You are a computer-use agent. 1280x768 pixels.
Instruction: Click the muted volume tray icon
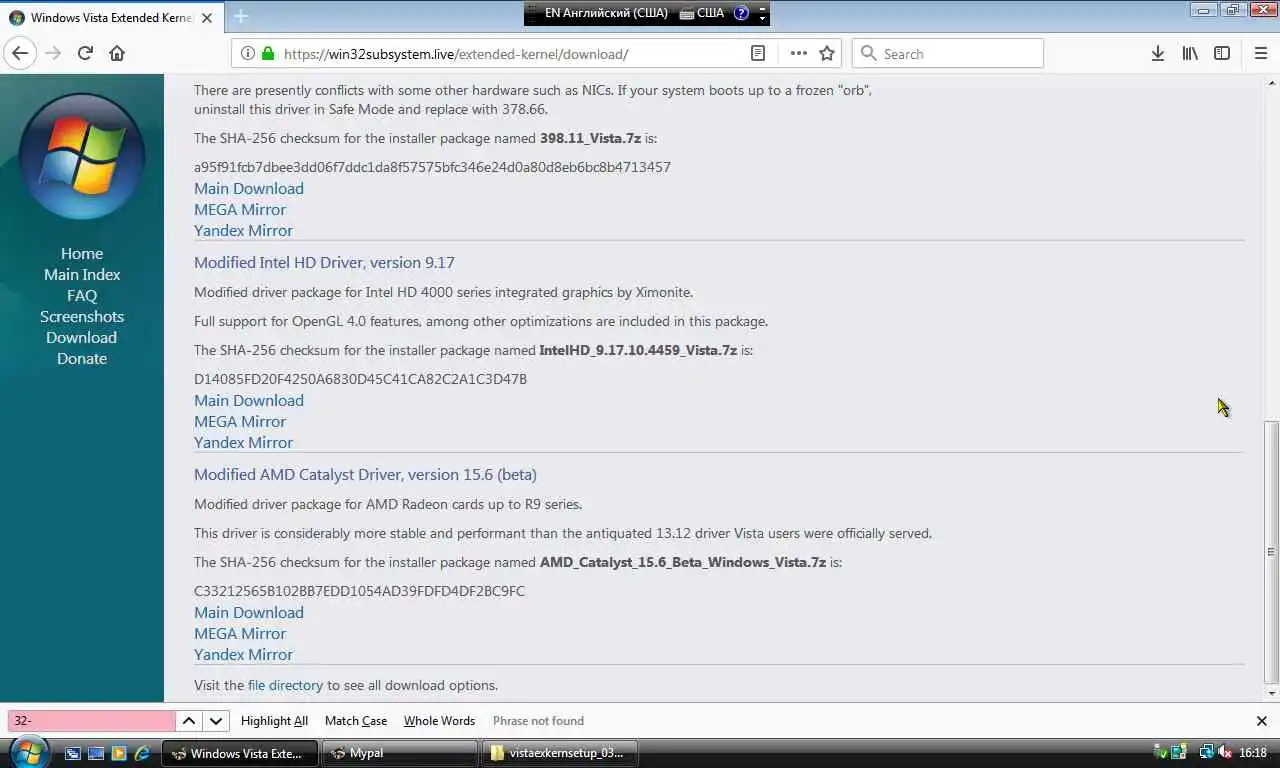tap(1226, 753)
